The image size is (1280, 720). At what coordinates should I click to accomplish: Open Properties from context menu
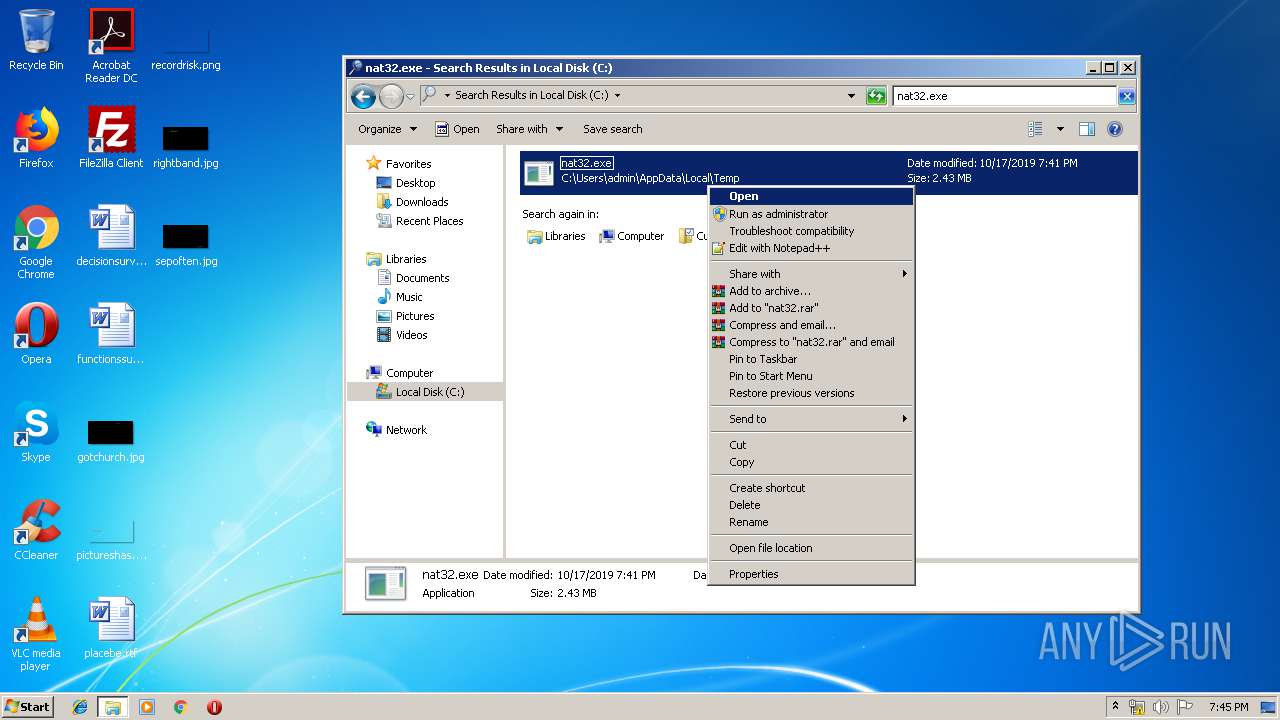coord(811,574)
